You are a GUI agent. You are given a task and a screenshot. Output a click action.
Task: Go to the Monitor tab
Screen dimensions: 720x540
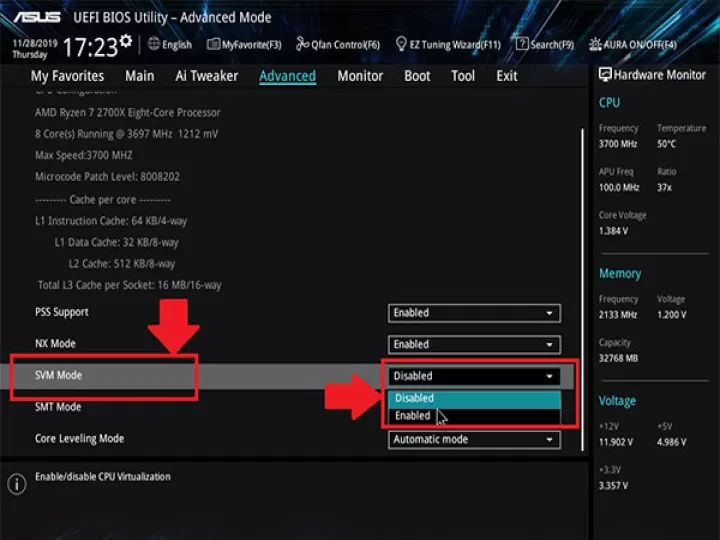[x=360, y=76]
